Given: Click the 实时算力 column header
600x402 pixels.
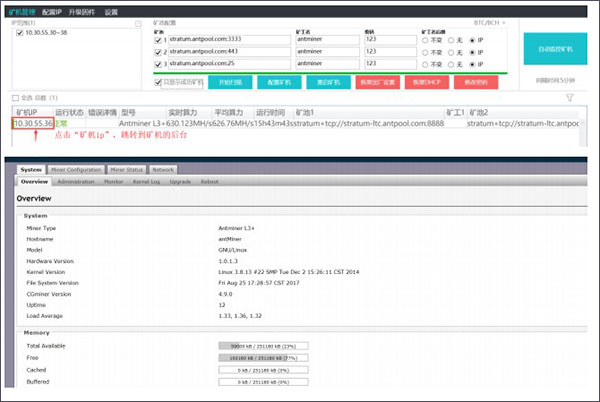Looking at the screenshot, I should [x=183, y=112].
